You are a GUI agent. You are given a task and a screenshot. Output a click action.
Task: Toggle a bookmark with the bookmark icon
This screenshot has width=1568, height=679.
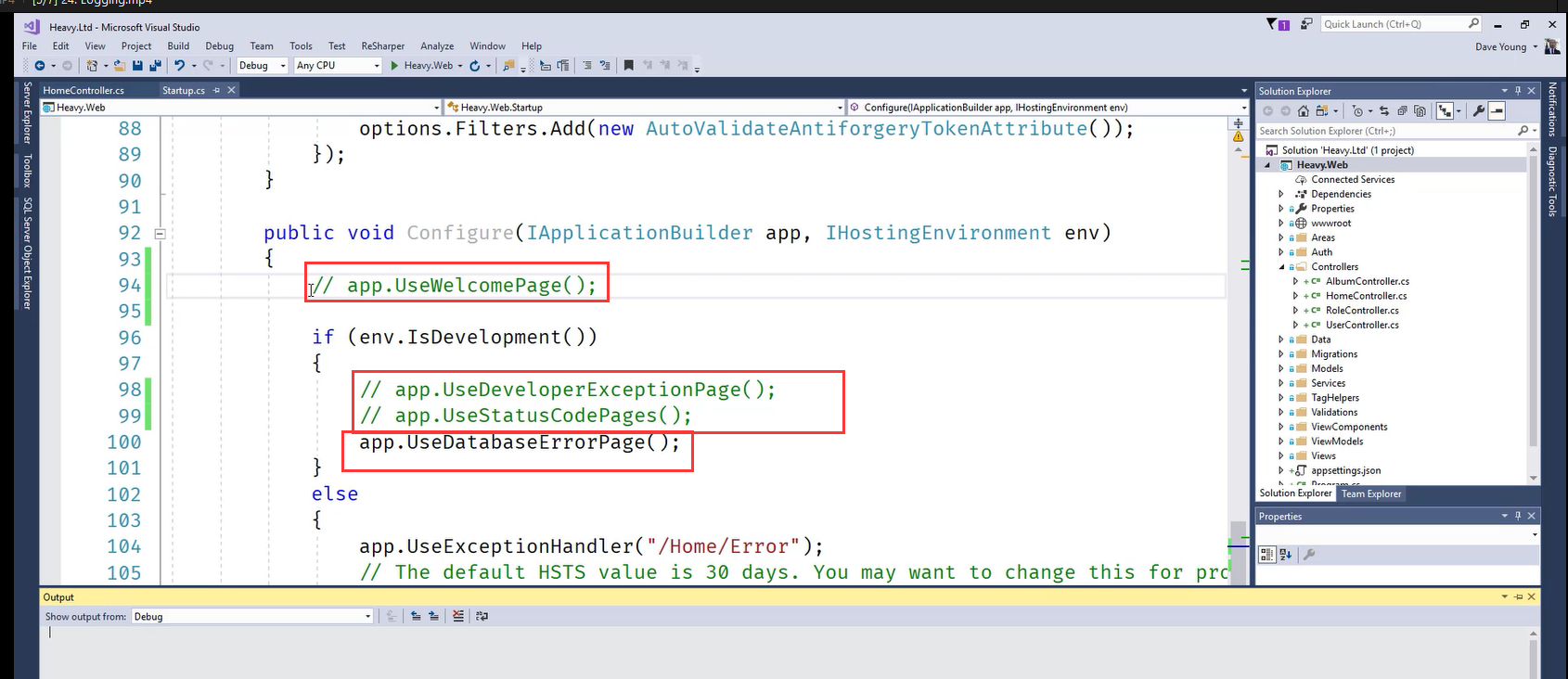[x=628, y=65]
